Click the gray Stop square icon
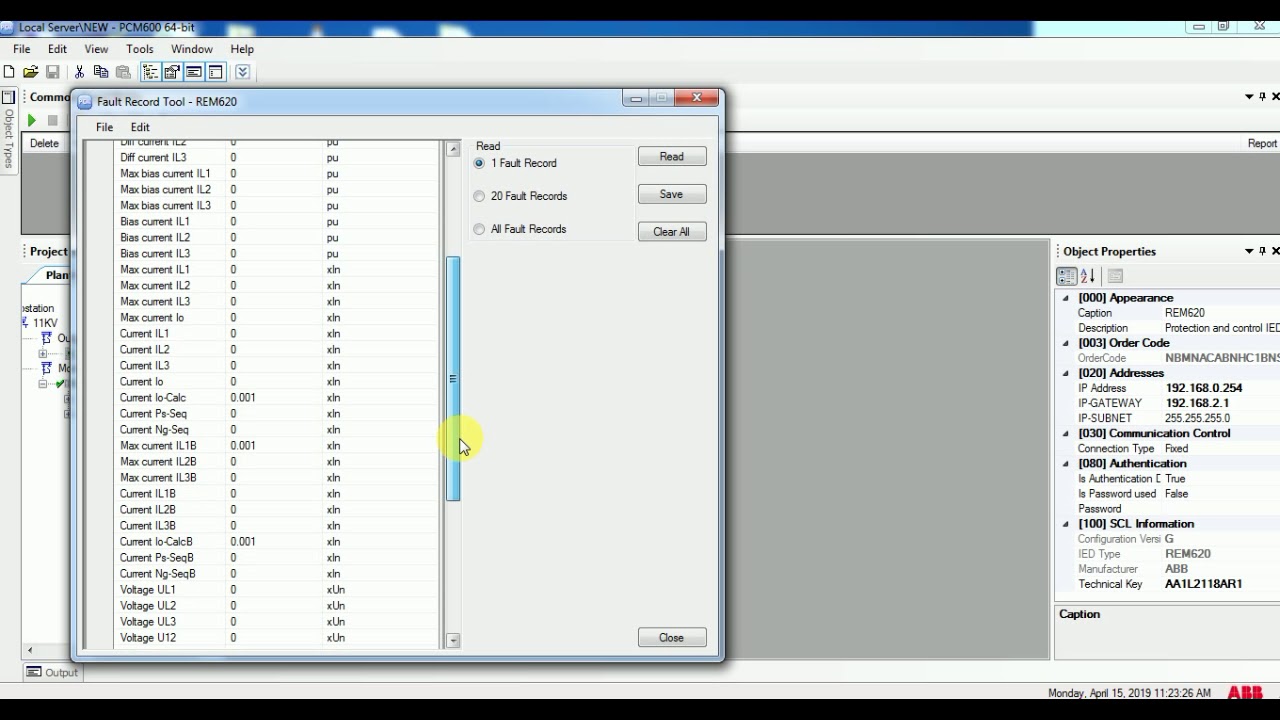Screen dimensions: 1280x720 (53, 120)
